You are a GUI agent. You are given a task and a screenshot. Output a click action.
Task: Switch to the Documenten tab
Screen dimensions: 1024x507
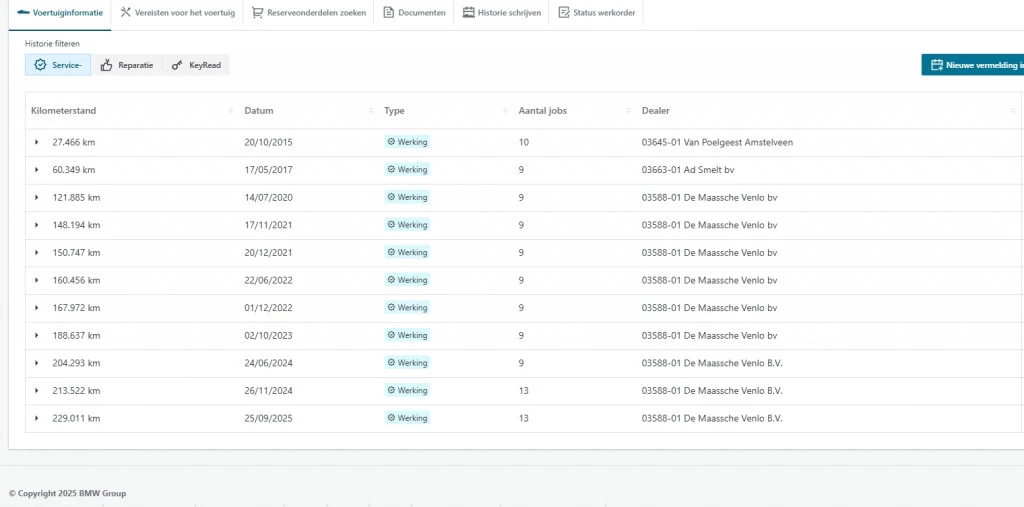click(x=414, y=13)
